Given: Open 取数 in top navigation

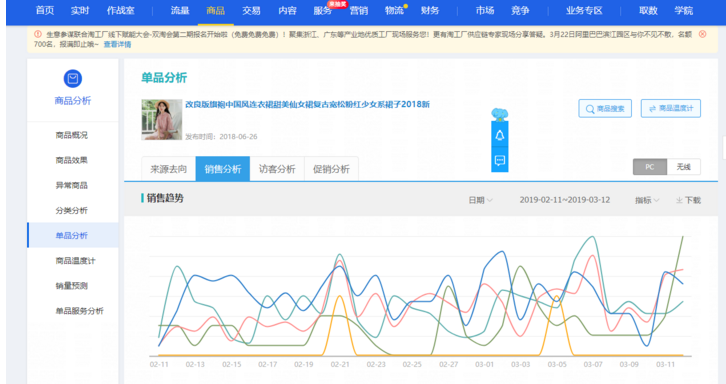Looking at the screenshot, I should pyautogui.click(x=648, y=10).
